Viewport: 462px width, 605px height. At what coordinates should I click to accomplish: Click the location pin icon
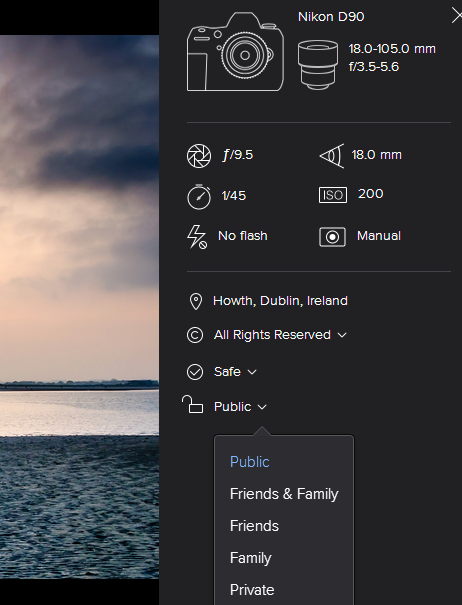[x=196, y=301]
